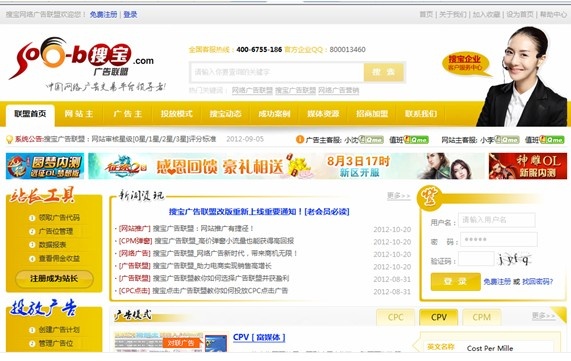This screenshot has height=361, width=571.
Task: Open announcement 网站审核星级评分标准
Action: [130, 139]
